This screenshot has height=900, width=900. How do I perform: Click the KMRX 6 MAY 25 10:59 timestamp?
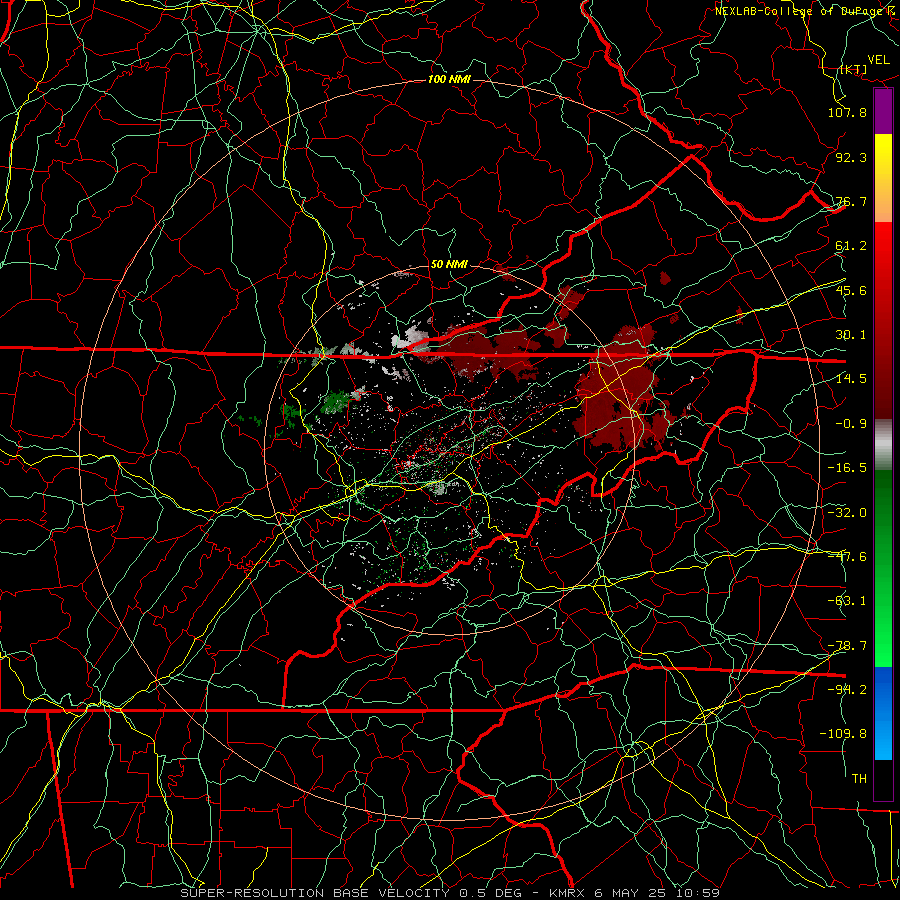click(x=635, y=893)
